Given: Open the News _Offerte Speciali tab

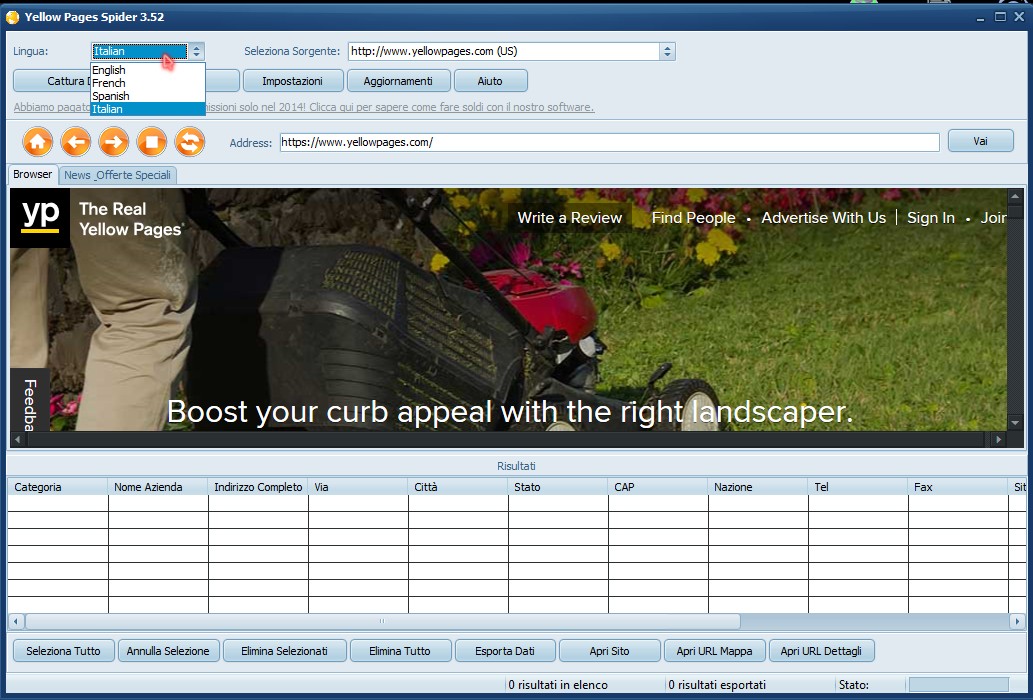Looking at the screenshot, I should pos(117,175).
